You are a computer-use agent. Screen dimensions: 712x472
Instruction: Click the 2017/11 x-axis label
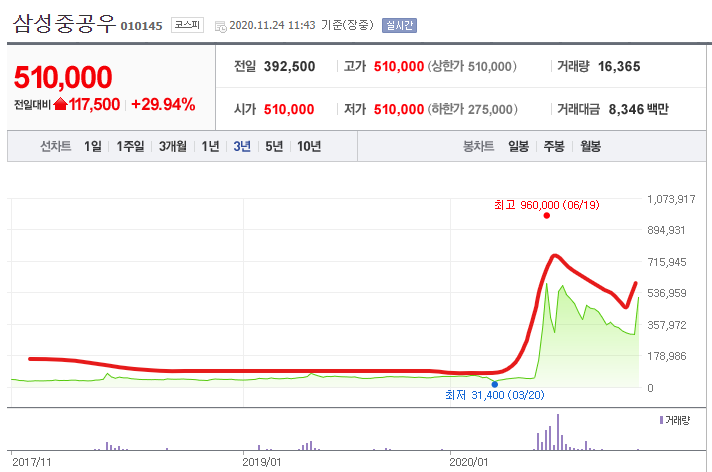click(x=31, y=462)
